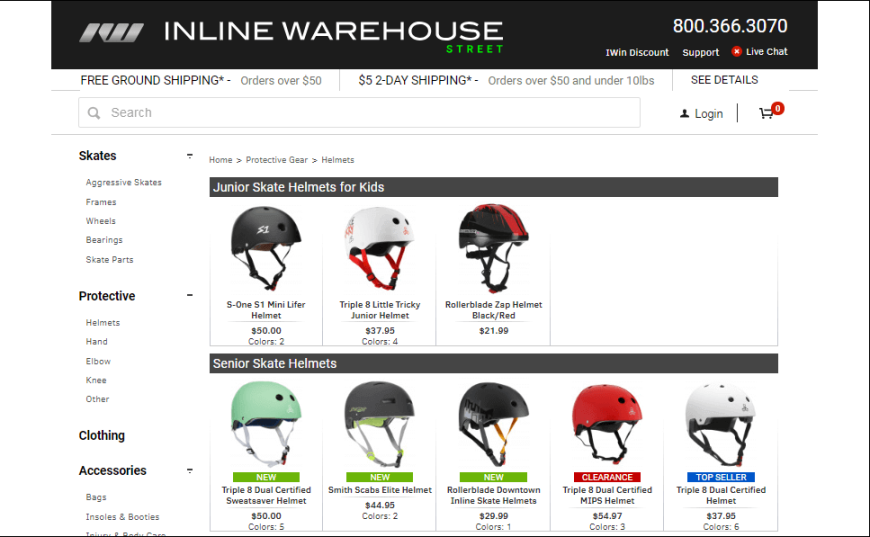The width and height of the screenshot is (870, 537).
Task: Open the Protective category heading
Action: click(107, 296)
